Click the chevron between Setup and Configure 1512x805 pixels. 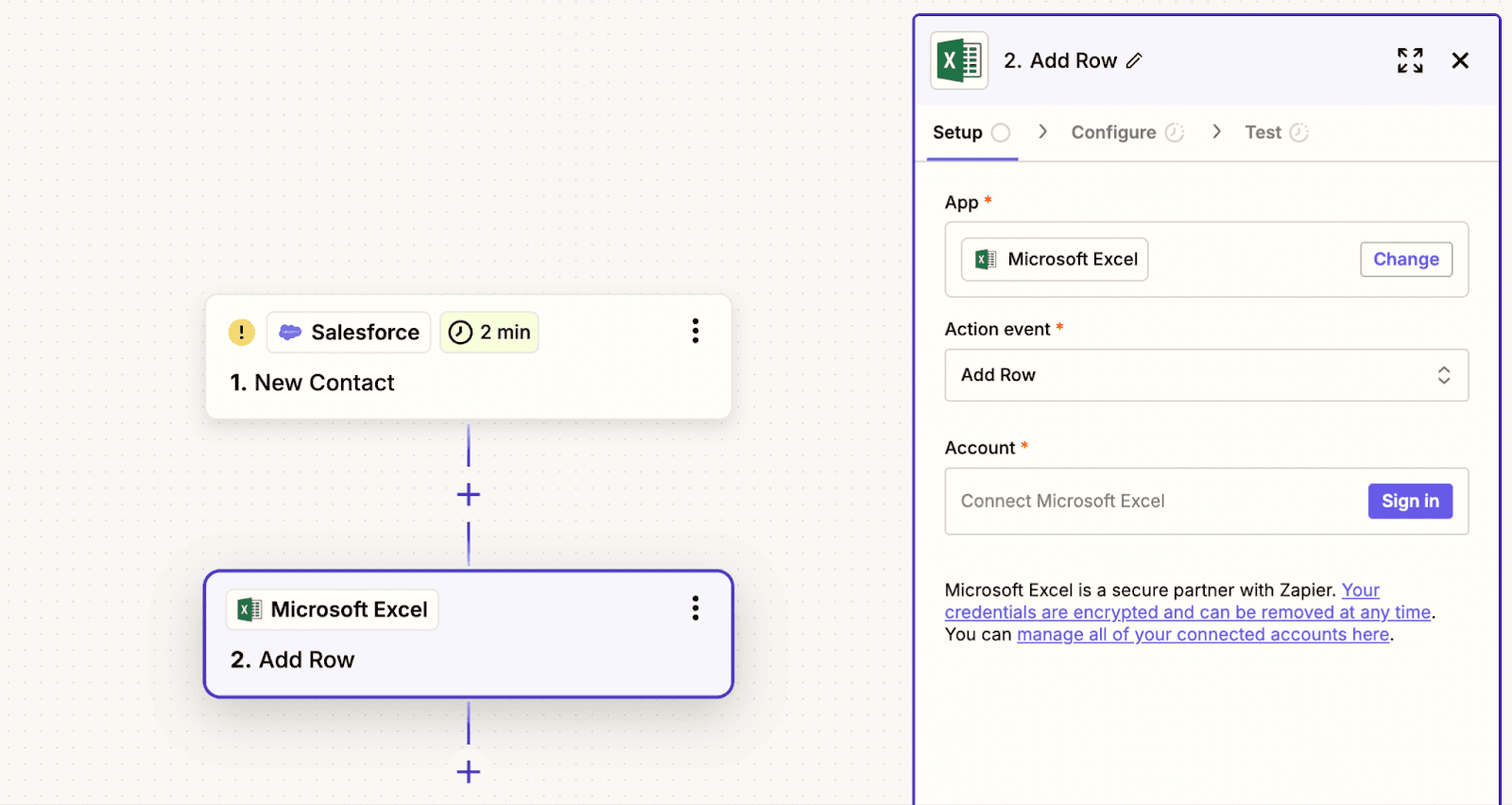(x=1042, y=131)
